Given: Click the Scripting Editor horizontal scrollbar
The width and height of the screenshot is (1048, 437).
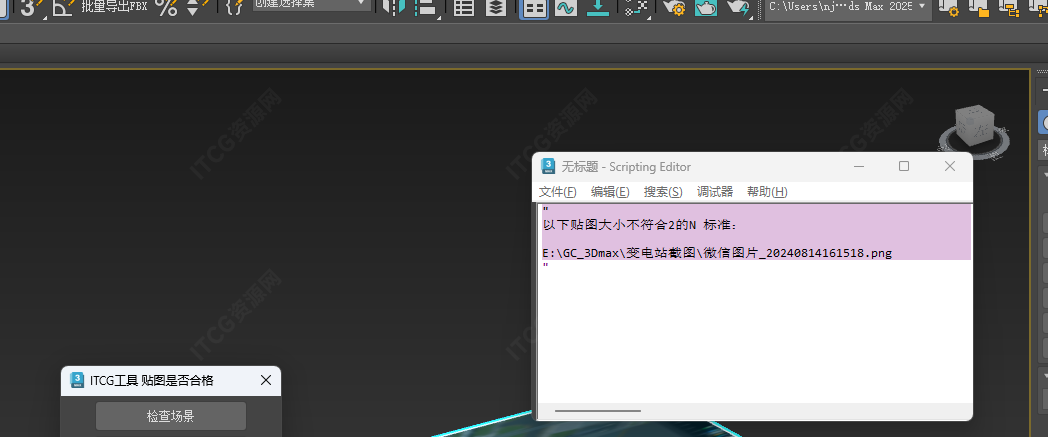Looking at the screenshot, I should pyautogui.click(x=598, y=411).
